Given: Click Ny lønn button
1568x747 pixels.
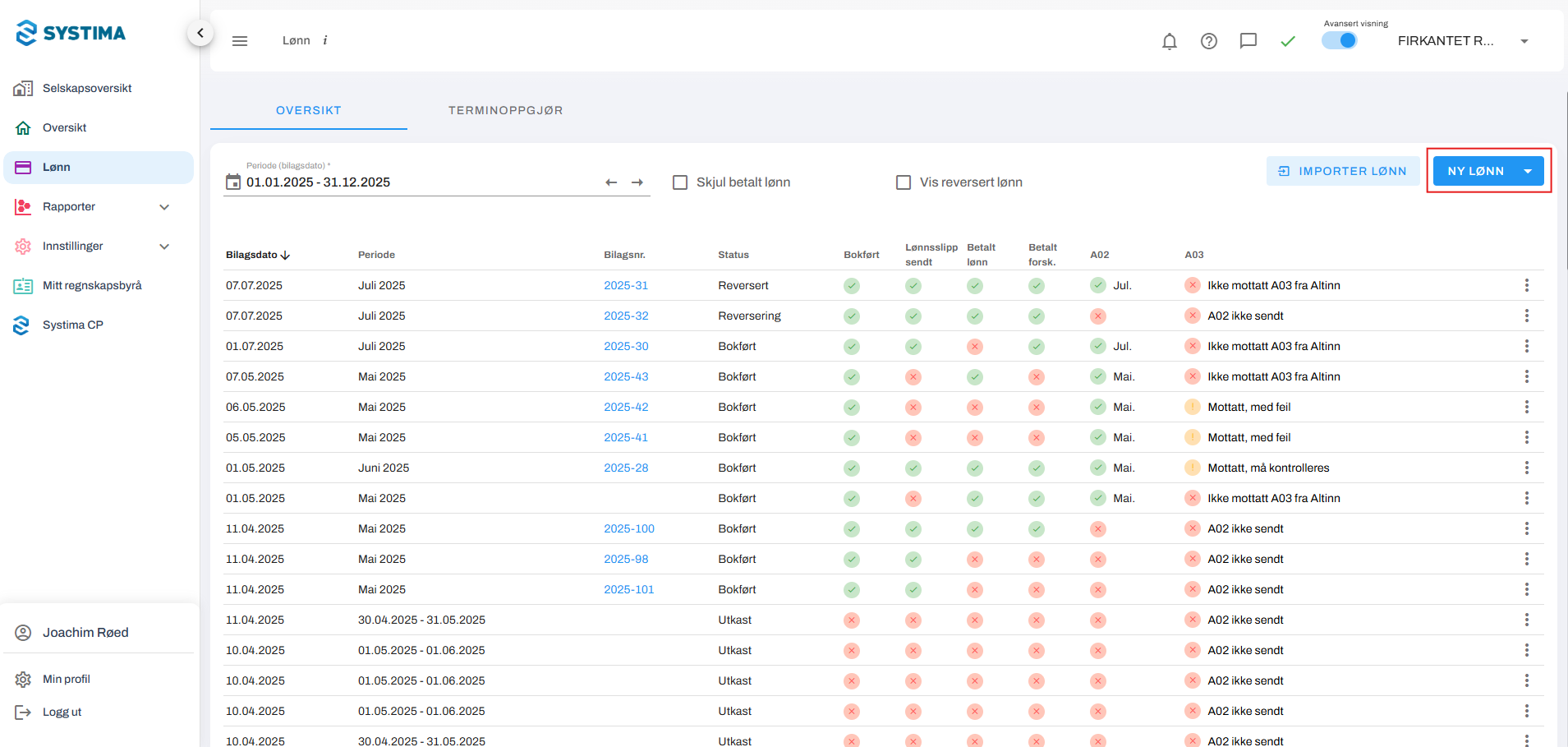Looking at the screenshot, I should tap(1476, 171).
